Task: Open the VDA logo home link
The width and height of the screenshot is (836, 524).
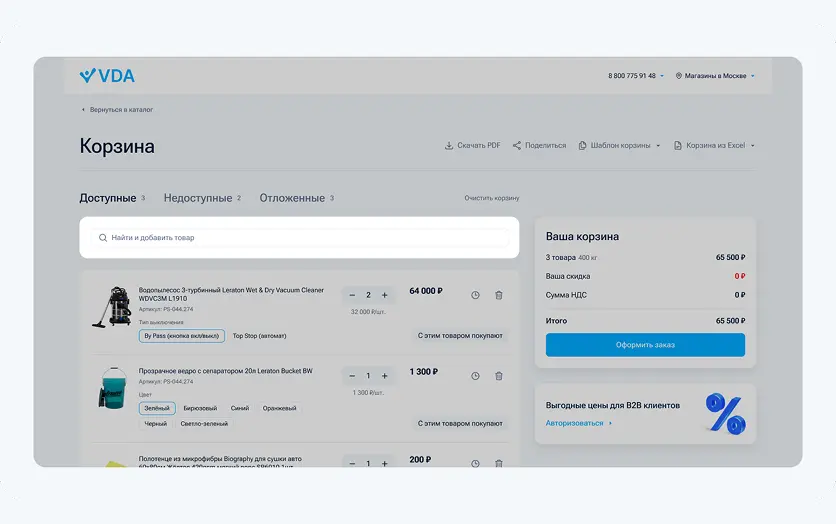Action: (x=107, y=76)
